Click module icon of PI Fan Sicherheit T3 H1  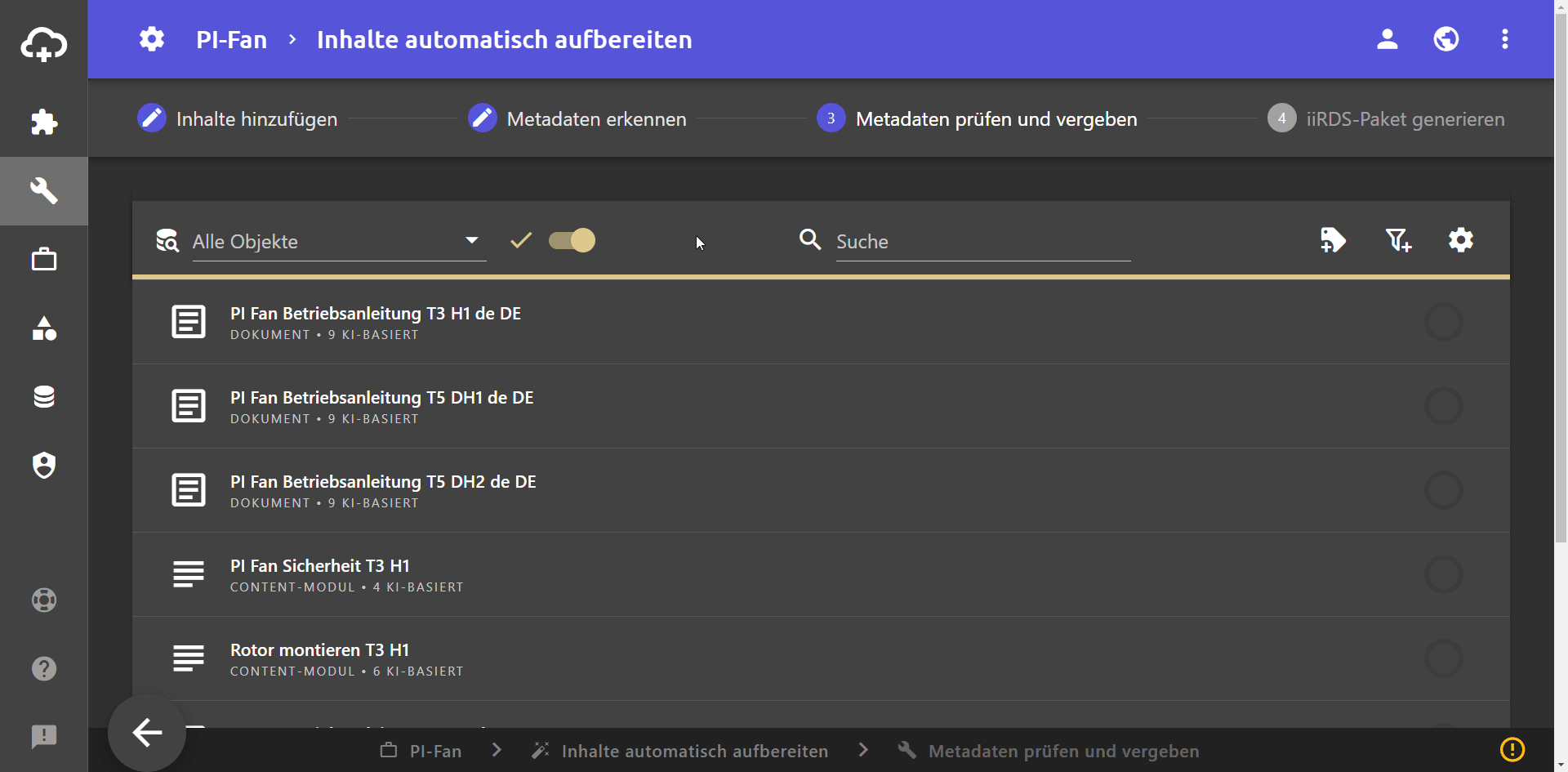point(189,574)
